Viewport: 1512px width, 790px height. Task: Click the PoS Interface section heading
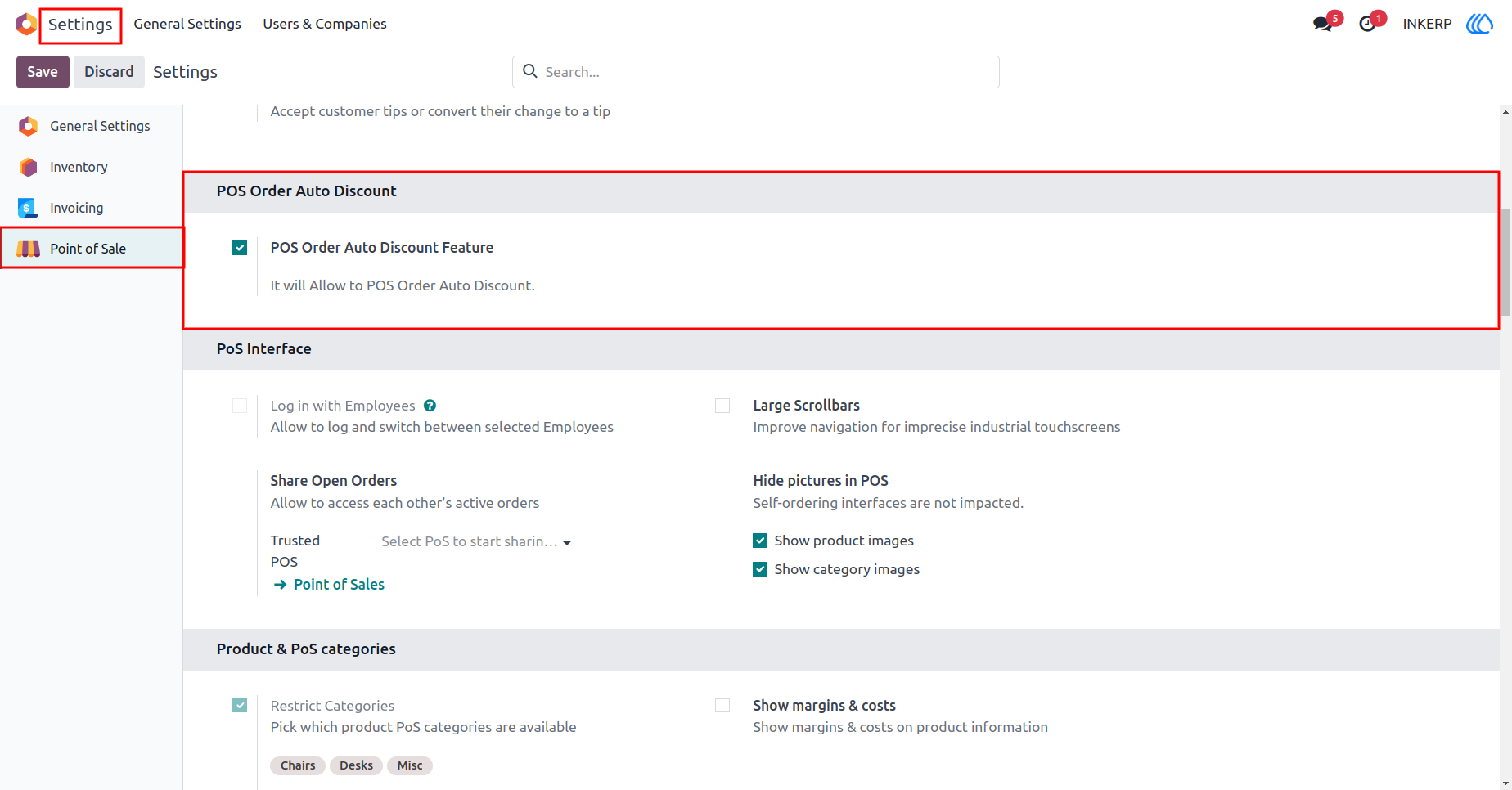click(x=264, y=349)
